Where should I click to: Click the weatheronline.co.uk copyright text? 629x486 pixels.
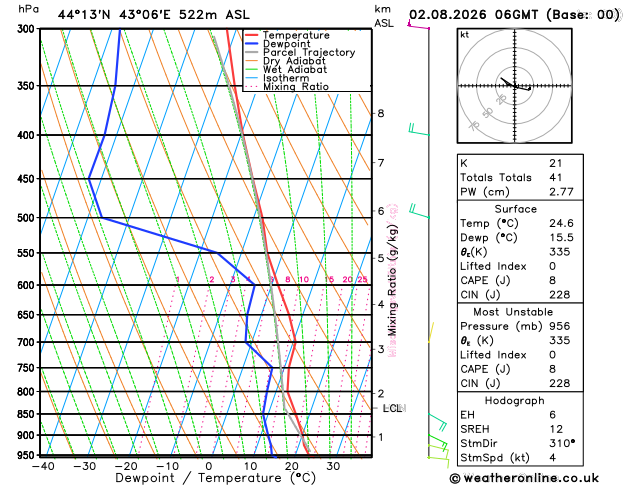[x=524, y=478]
